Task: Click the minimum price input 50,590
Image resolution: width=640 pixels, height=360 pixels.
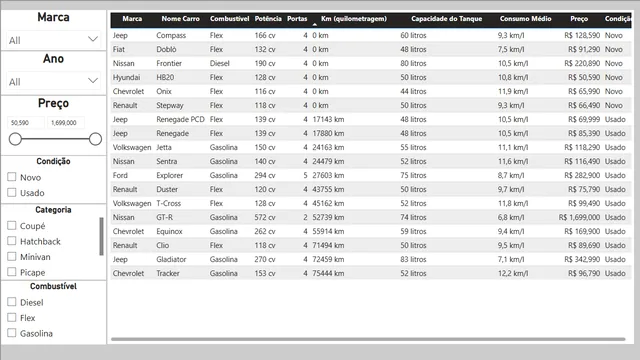Action: click(25, 122)
